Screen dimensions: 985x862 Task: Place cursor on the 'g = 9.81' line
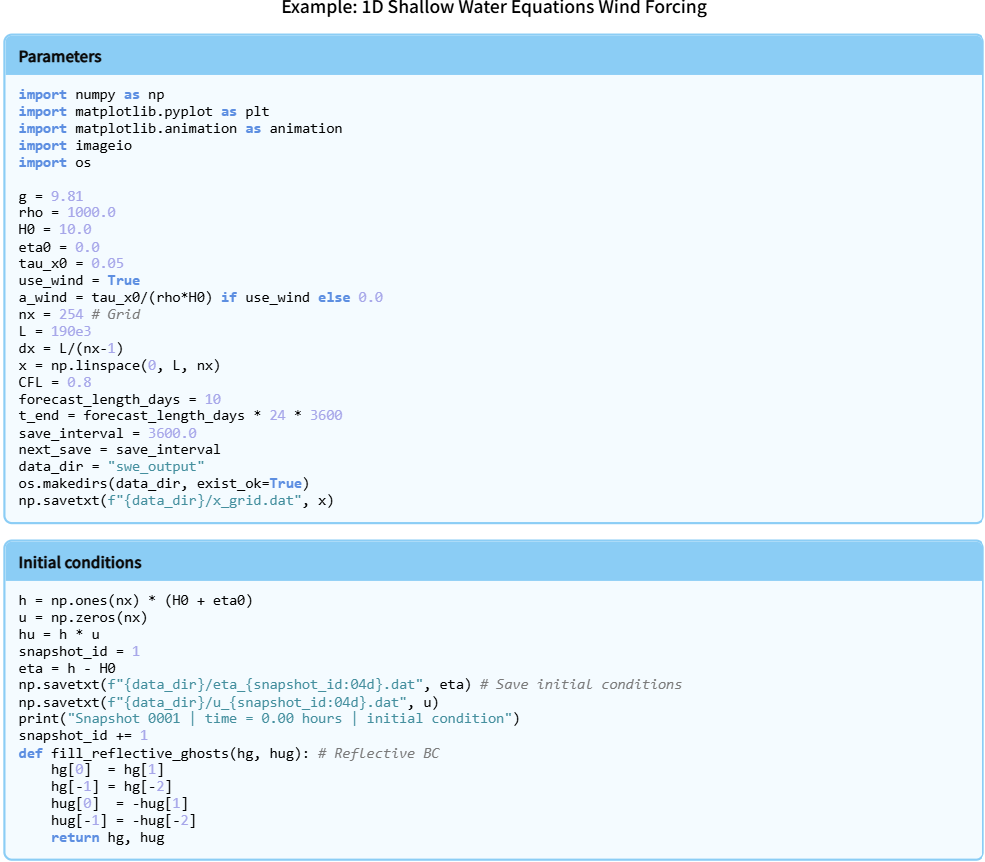pos(51,196)
